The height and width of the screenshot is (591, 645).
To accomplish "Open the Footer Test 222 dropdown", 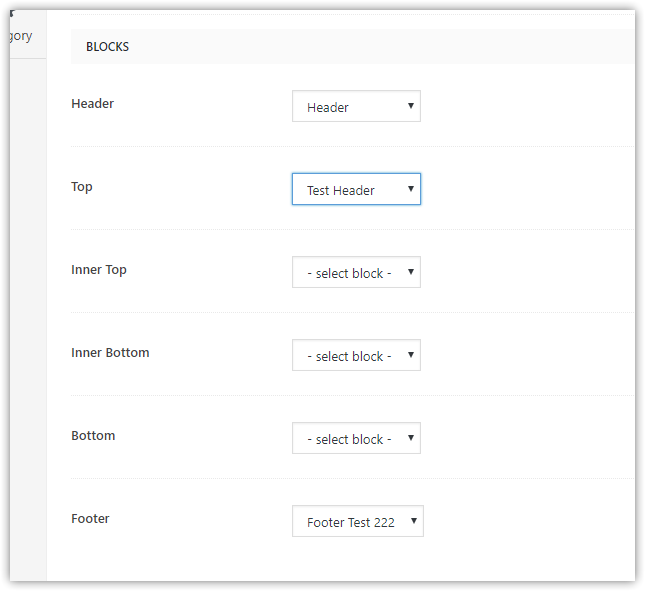I will 358,521.
